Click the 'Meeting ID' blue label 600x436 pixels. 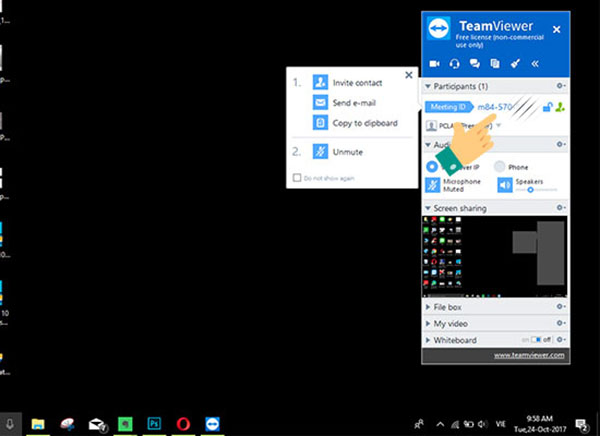tap(448, 107)
